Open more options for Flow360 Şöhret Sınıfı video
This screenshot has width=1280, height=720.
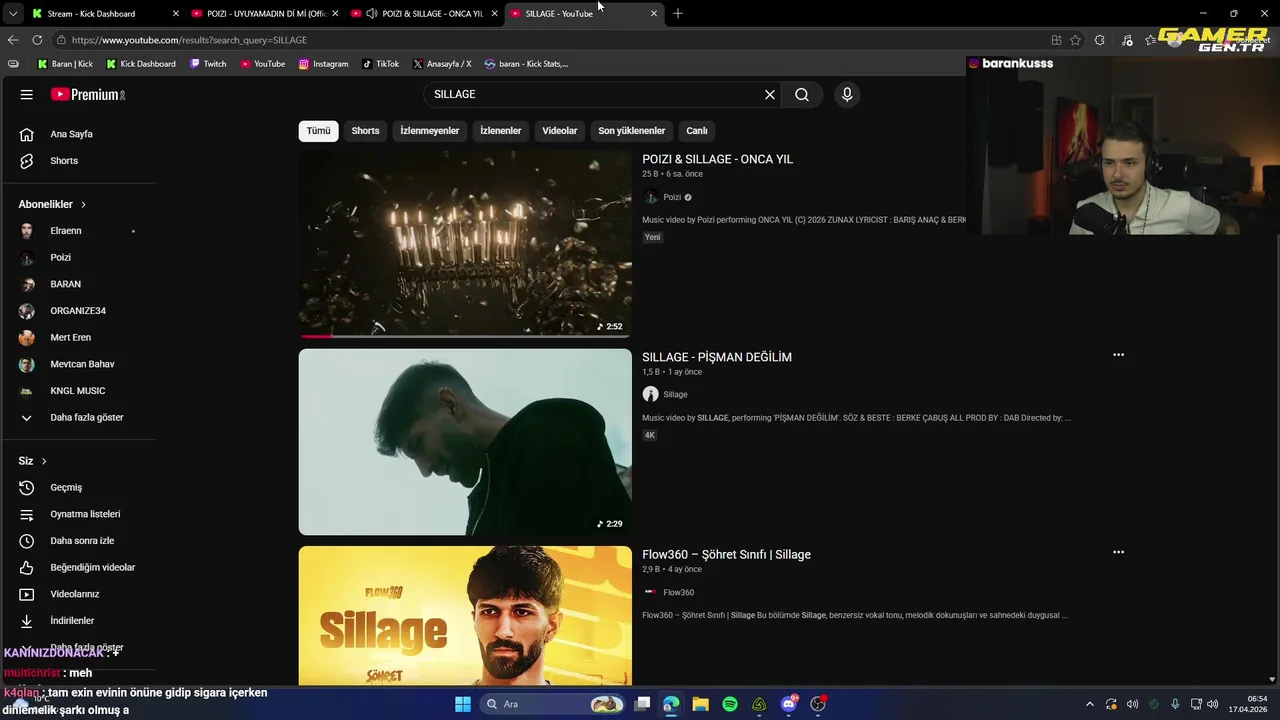(x=1118, y=552)
